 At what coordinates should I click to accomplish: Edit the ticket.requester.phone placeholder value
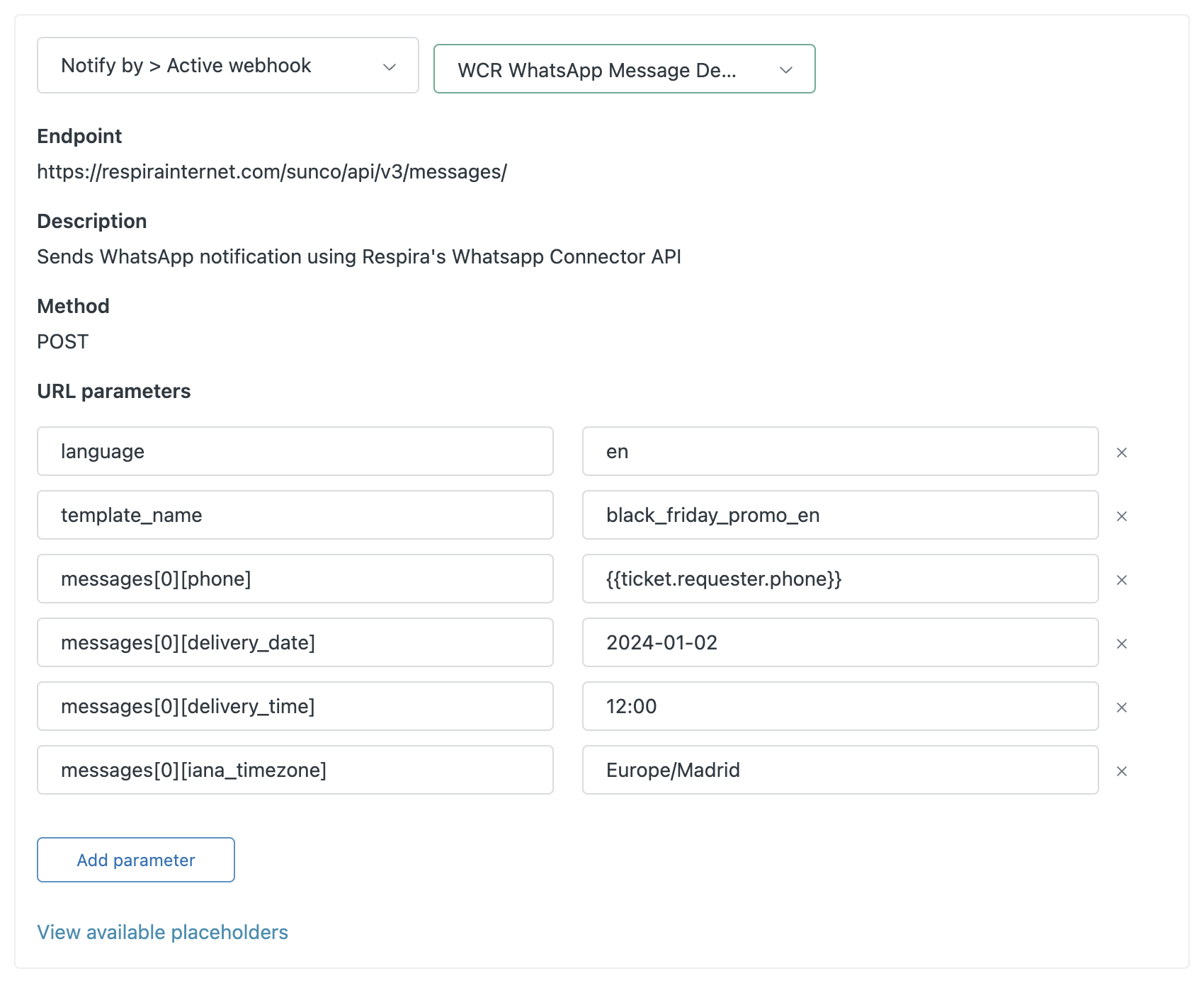(x=840, y=579)
